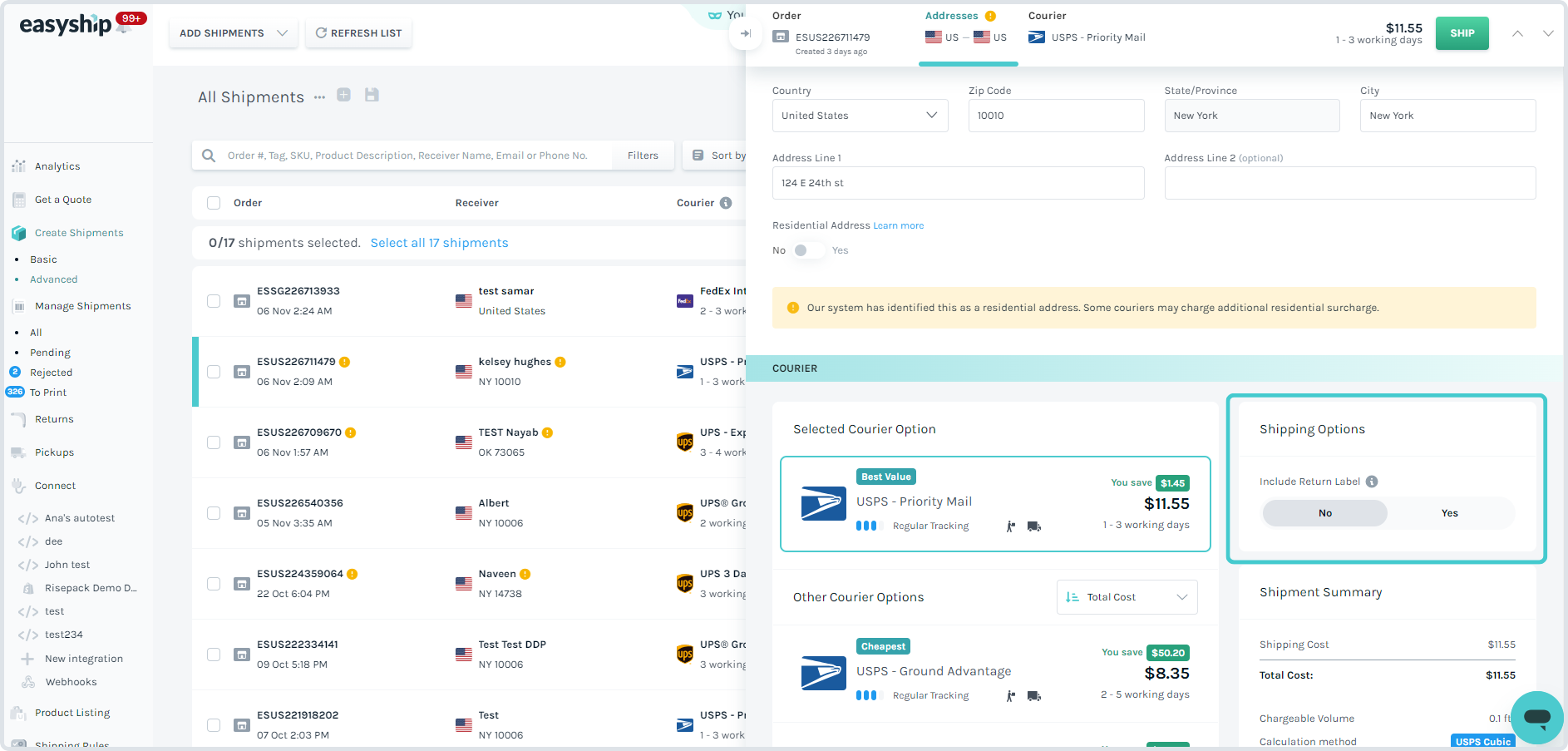The width and height of the screenshot is (1568, 751).
Task: Open the Country dropdown showing United States
Action: pyautogui.click(x=860, y=116)
